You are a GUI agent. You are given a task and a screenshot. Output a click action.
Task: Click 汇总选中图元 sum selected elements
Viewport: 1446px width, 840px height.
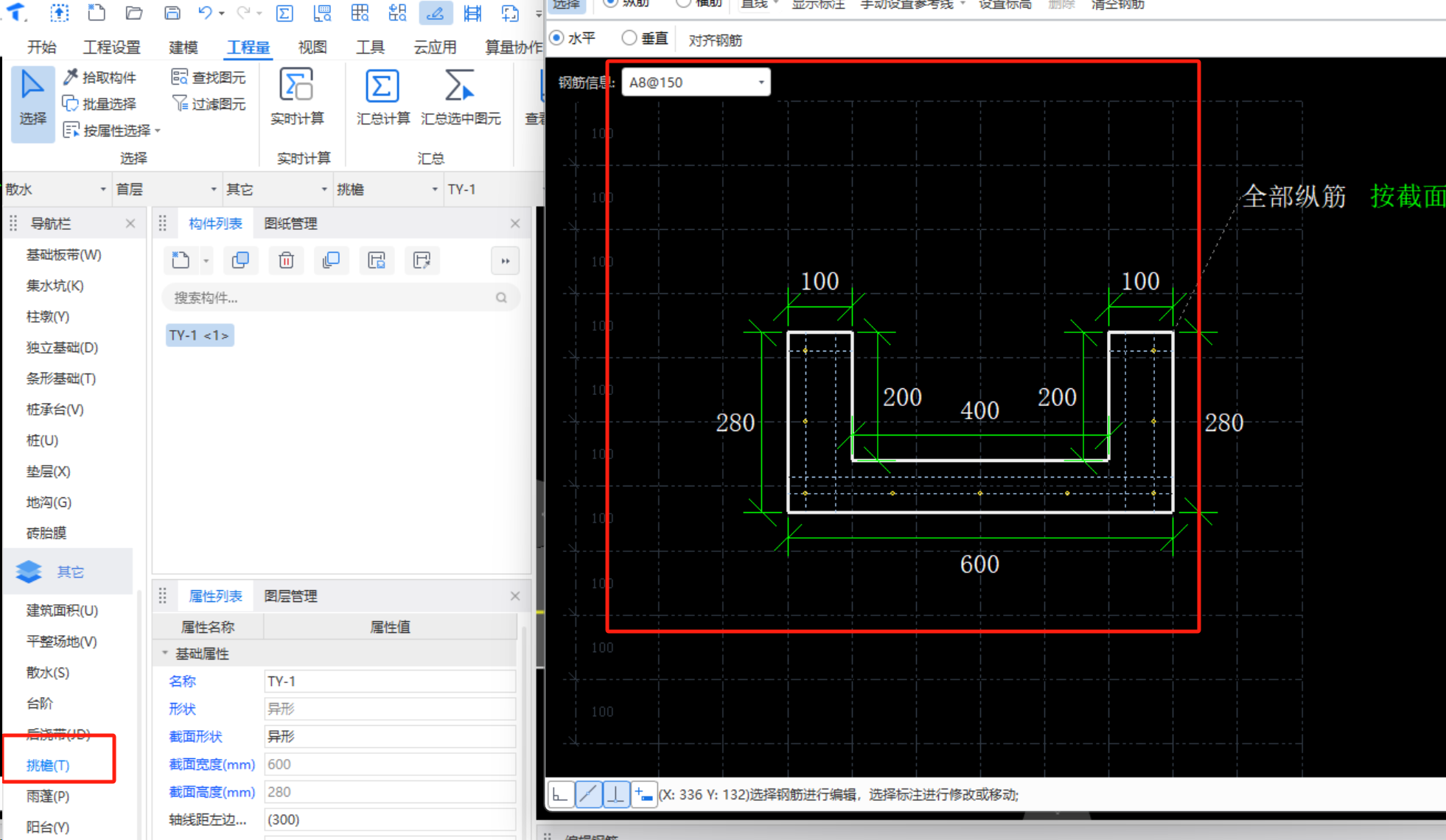[461, 97]
